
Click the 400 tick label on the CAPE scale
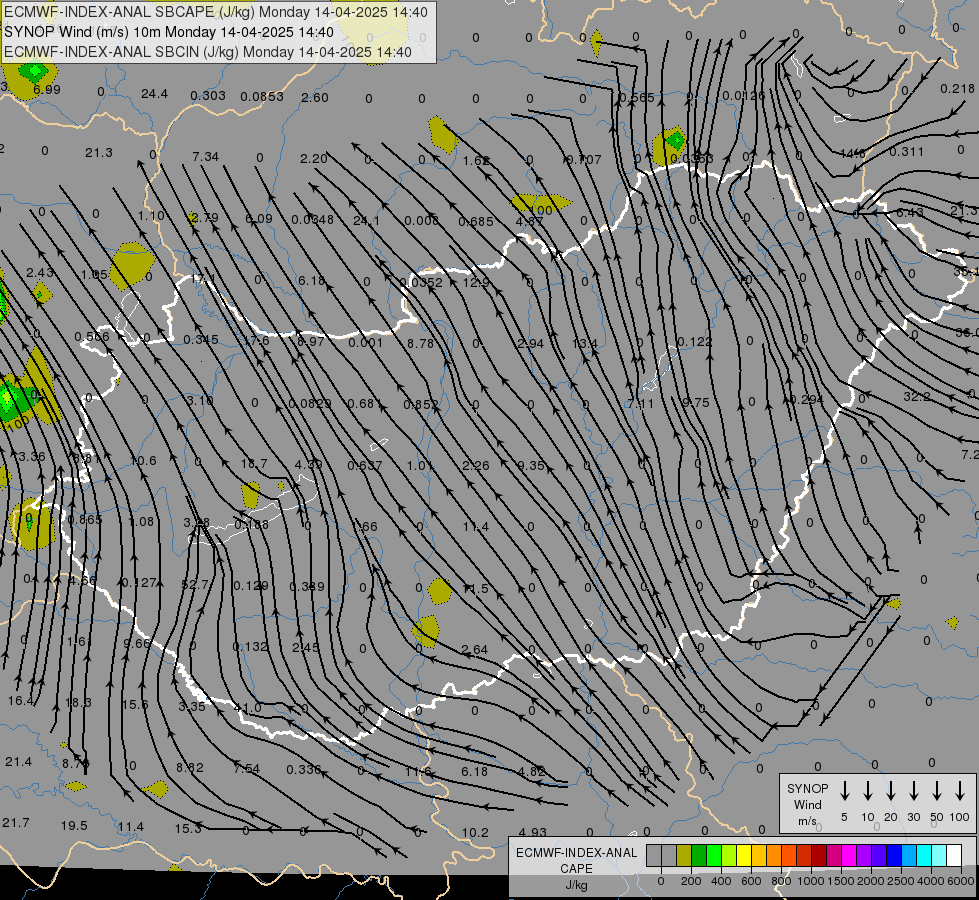click(721, 881)
